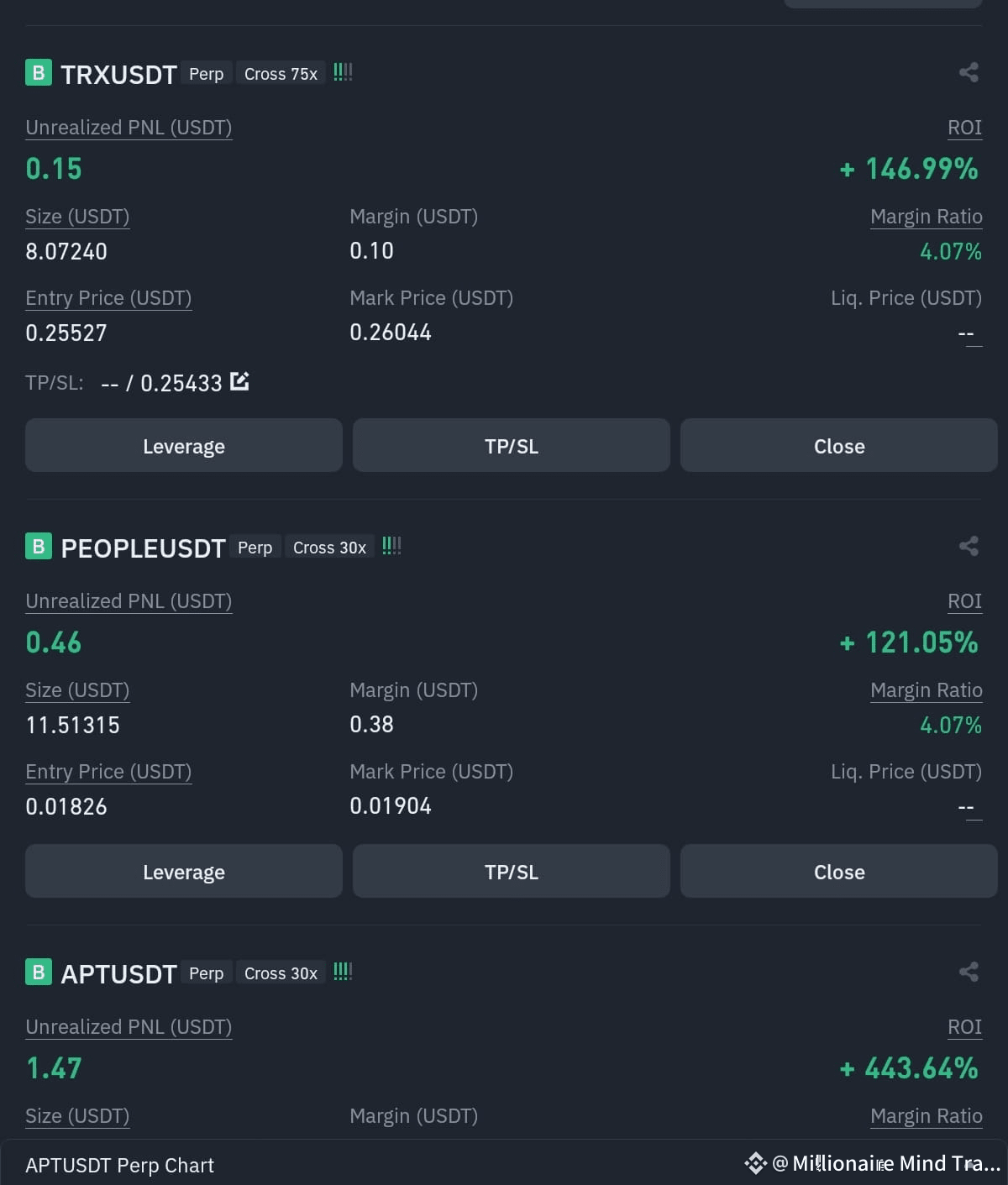Edit TRXUSDT TP/SL pencil icon

pyautogui.click(x=239, y=381)
